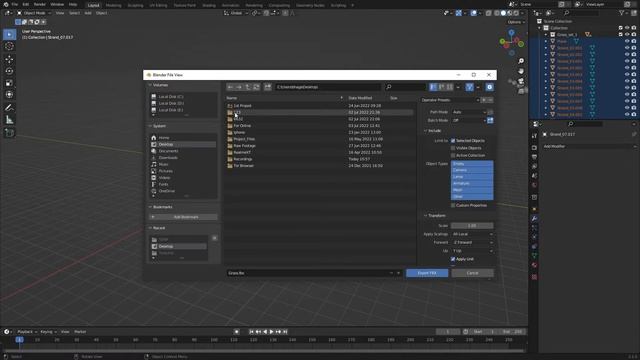This screenshot has width=640, height=360.
Task: Switch to vertical list display mode
Action: 433,87
